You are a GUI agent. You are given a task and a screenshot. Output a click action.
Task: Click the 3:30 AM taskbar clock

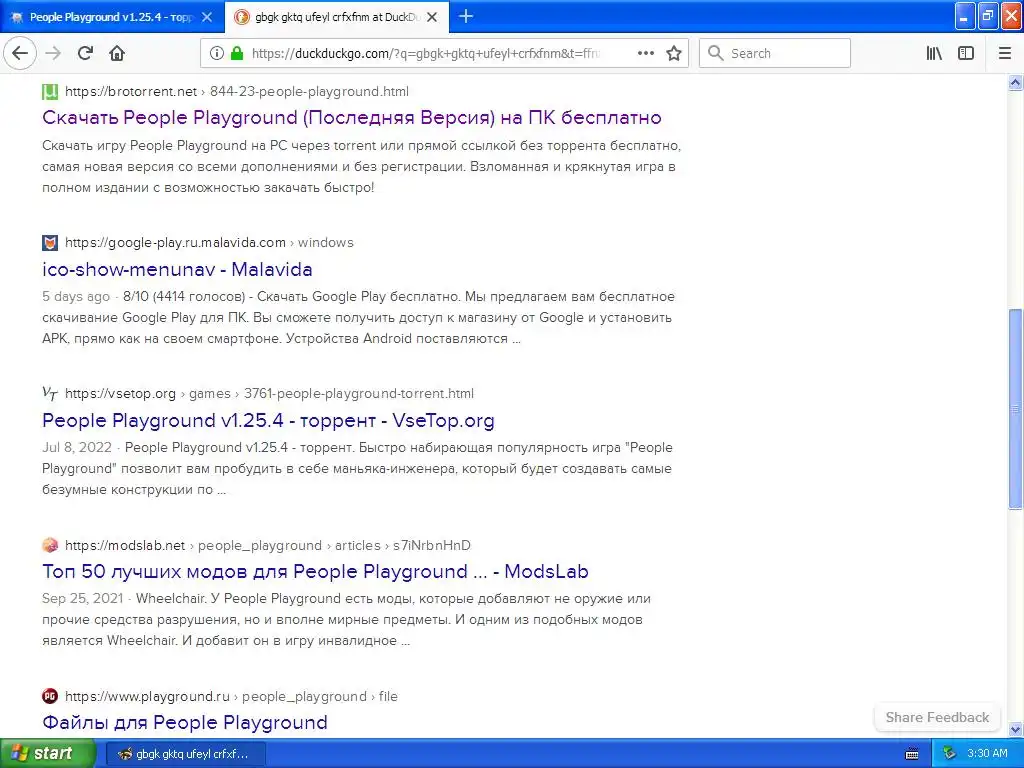(x=987, y=754)
